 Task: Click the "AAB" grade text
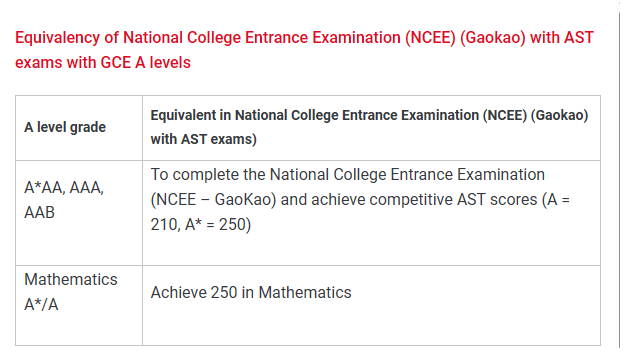[x=39, y=212]
